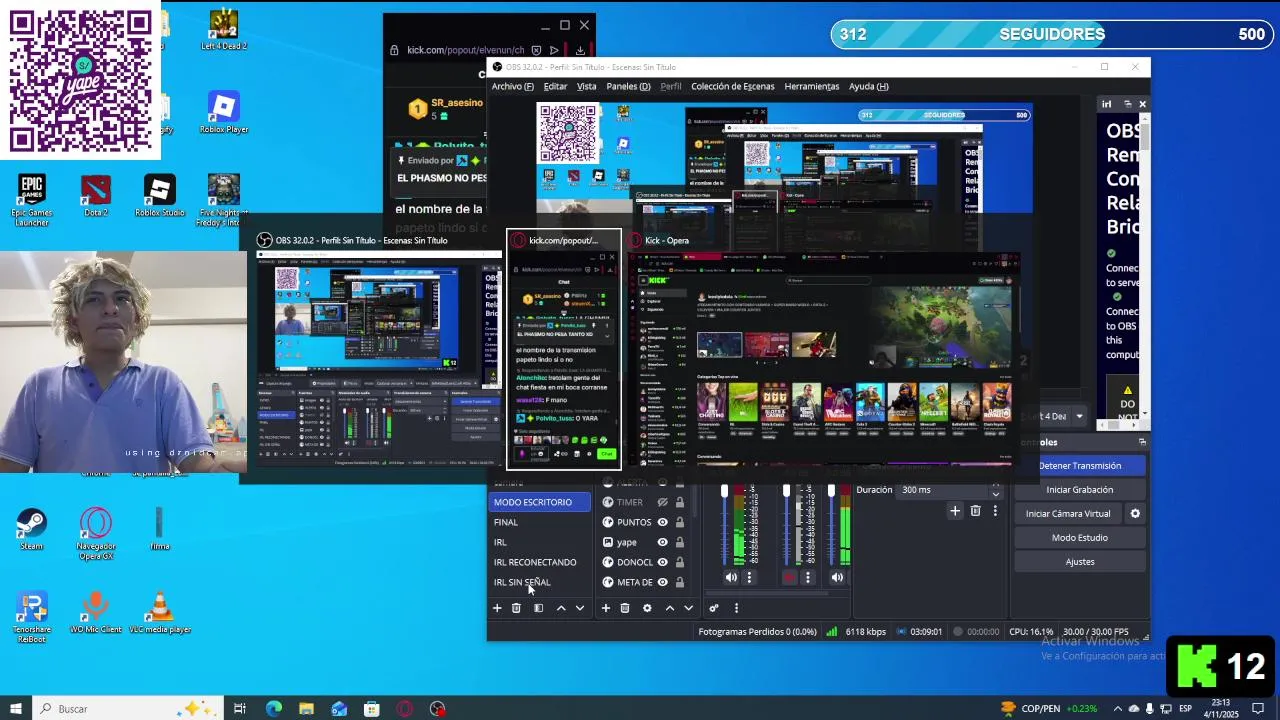
Task: Select Epic Games Launcher desktop icon
Action: [32, 200]
